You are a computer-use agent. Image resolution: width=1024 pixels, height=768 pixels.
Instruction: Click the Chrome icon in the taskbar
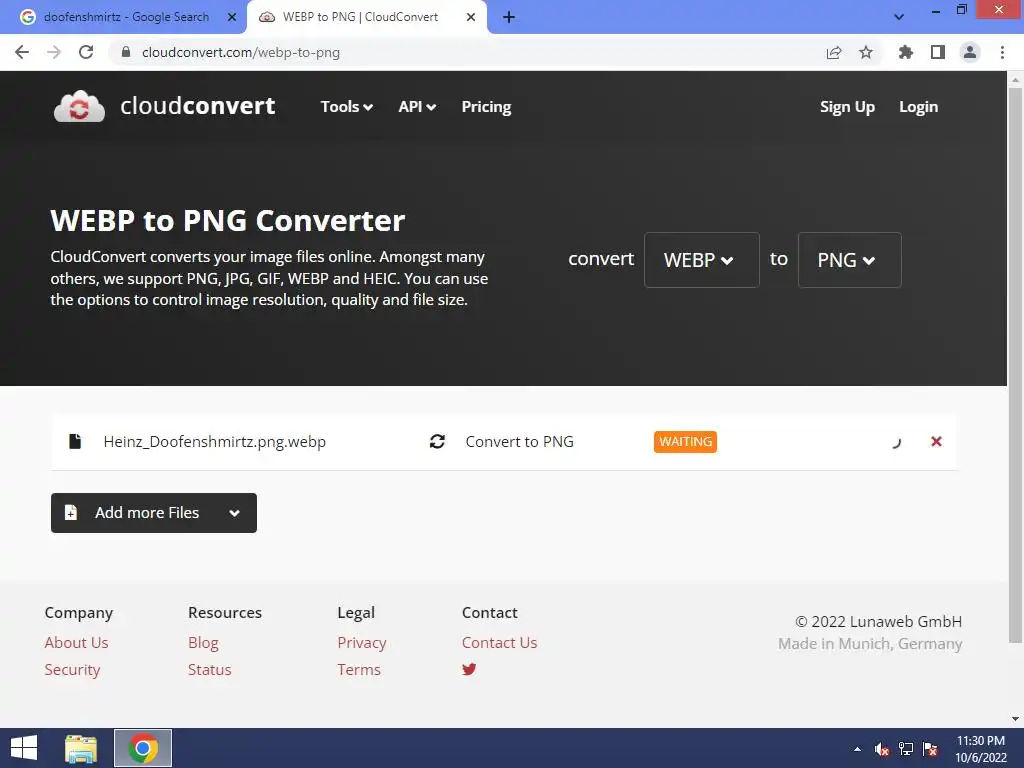(143, 748)
